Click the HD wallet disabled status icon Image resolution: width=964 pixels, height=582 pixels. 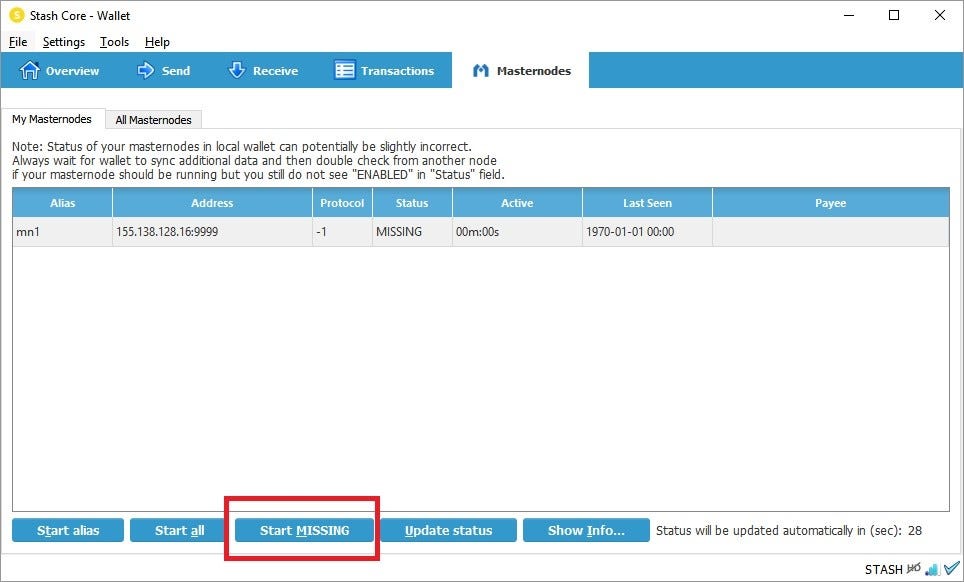coord(914,568)
